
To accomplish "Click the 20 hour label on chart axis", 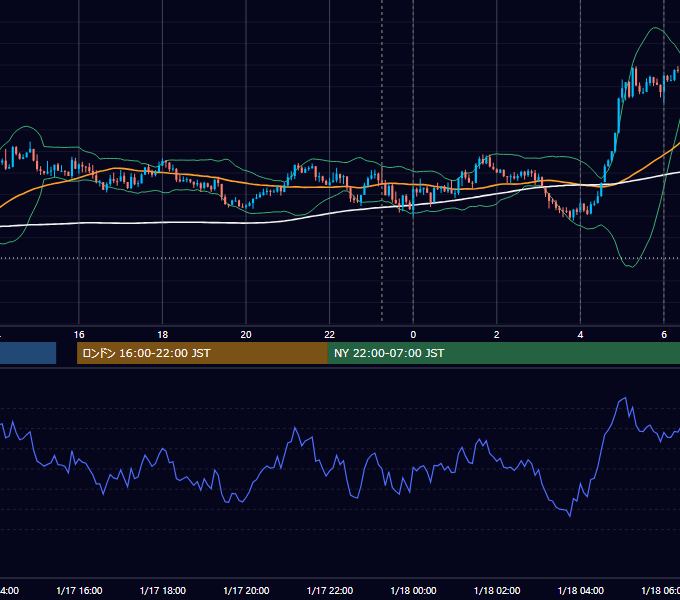I will coord(246,335).
